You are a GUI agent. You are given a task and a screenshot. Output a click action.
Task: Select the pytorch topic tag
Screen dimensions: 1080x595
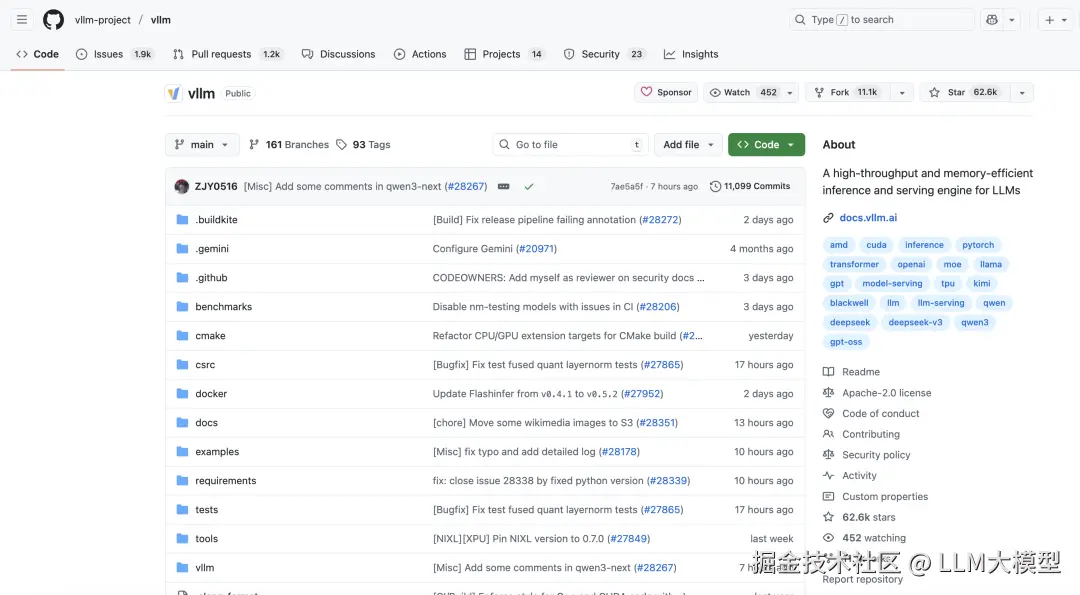(977, 245)
